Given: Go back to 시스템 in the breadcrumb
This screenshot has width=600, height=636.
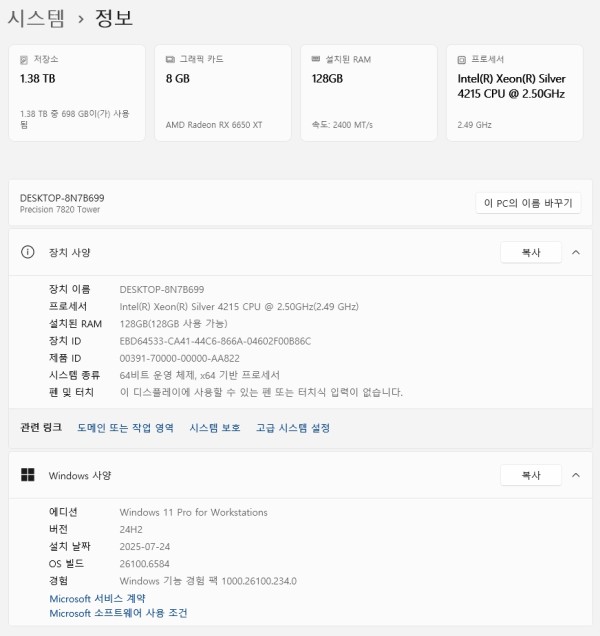Looking at the screenshot, I should coord(36,18).
